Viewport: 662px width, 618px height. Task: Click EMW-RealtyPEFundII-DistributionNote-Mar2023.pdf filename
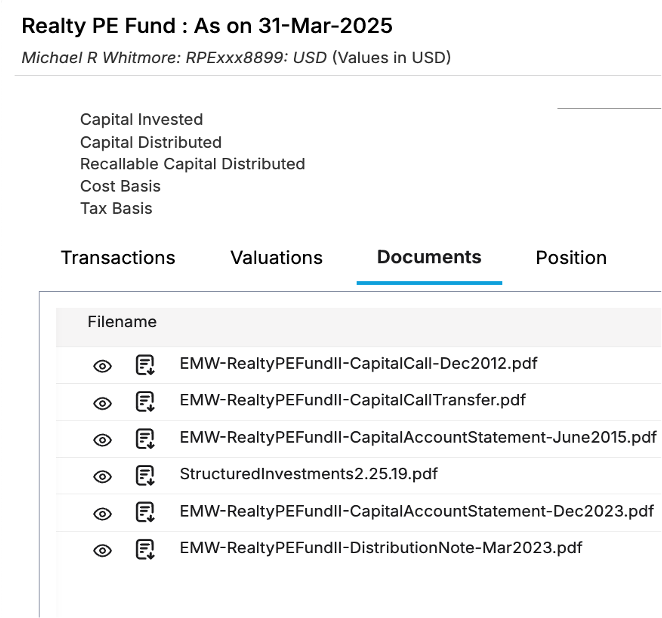(x=380, y=548)
